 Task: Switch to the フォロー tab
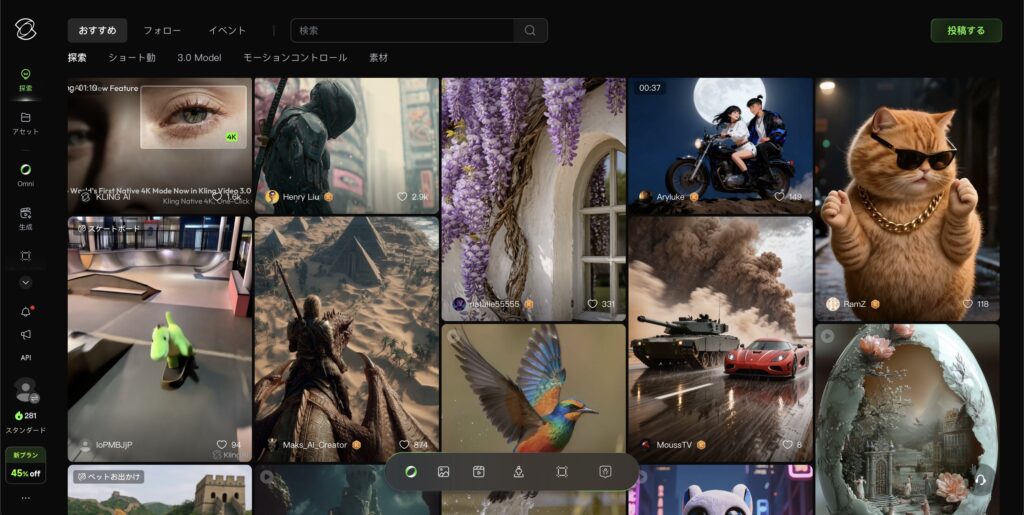162,30
